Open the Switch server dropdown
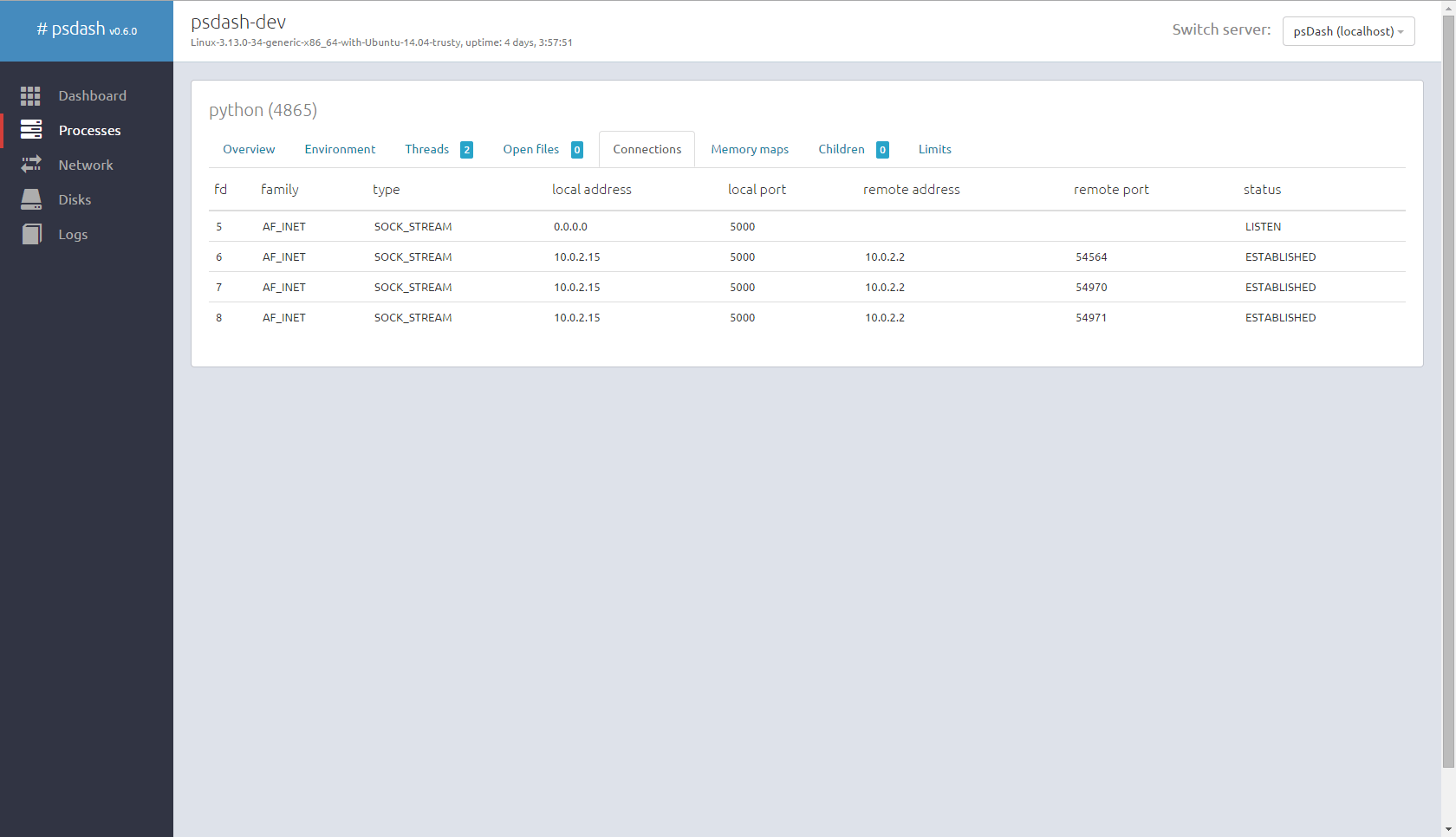 [1349, 31]
